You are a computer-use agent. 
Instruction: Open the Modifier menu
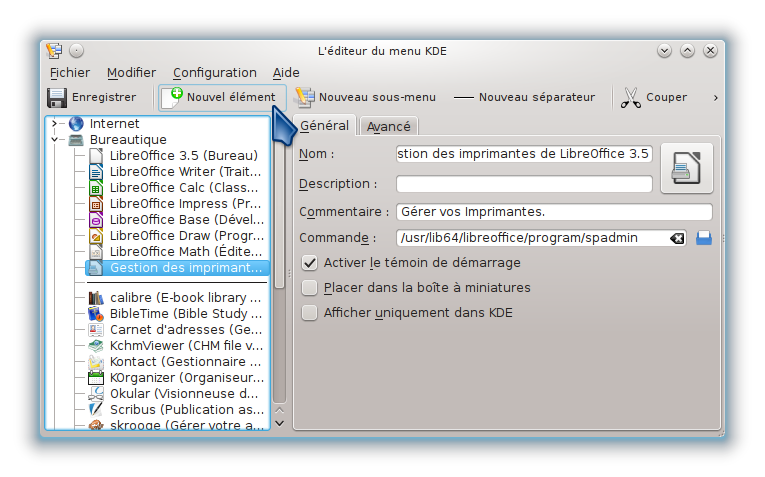131,73
